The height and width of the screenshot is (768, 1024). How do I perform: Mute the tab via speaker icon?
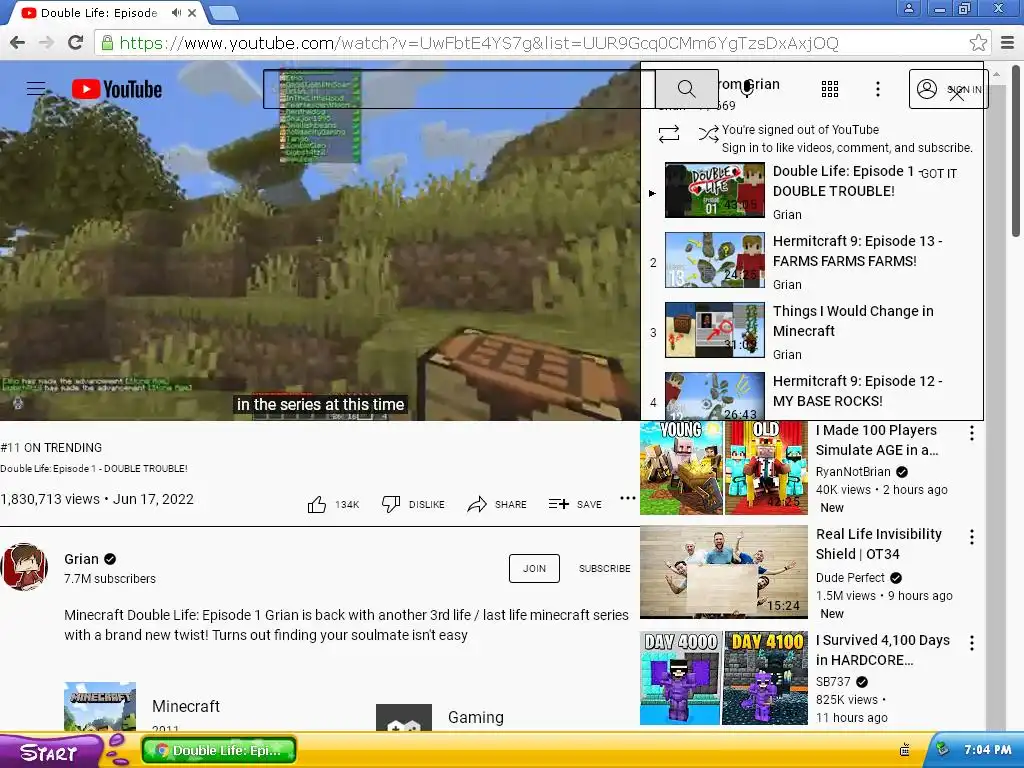pos(176,12)
